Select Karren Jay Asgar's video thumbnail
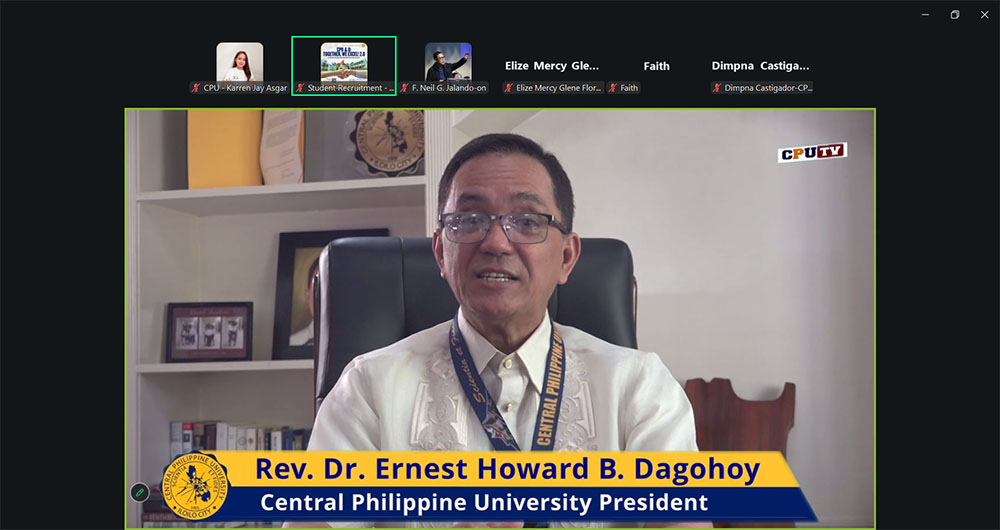The image size is (1000, 530). (240, 62)
